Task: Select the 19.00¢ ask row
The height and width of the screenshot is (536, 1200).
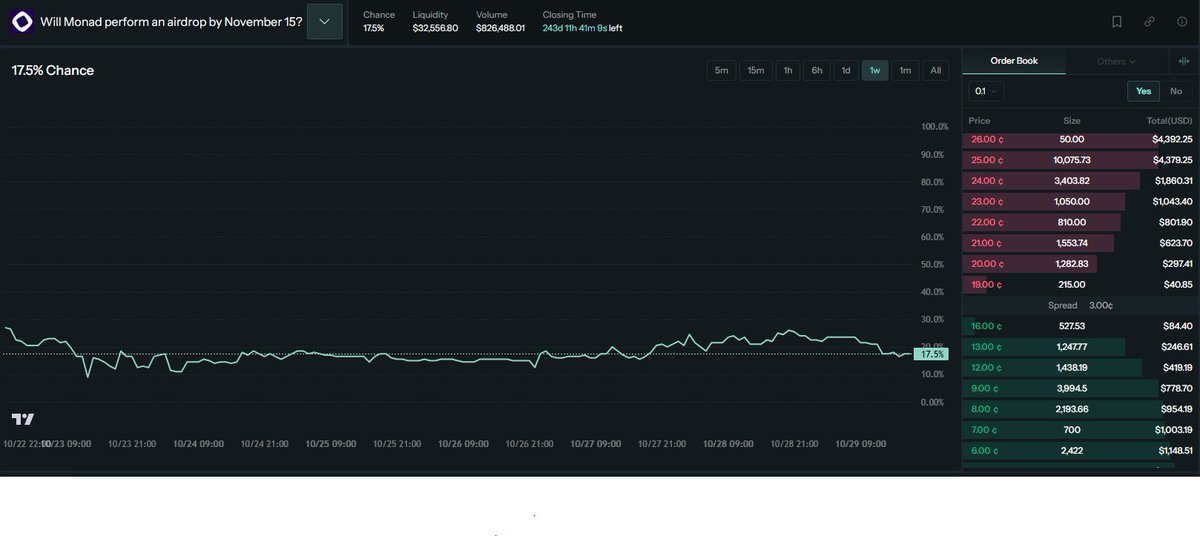Action: [1080, 284]
